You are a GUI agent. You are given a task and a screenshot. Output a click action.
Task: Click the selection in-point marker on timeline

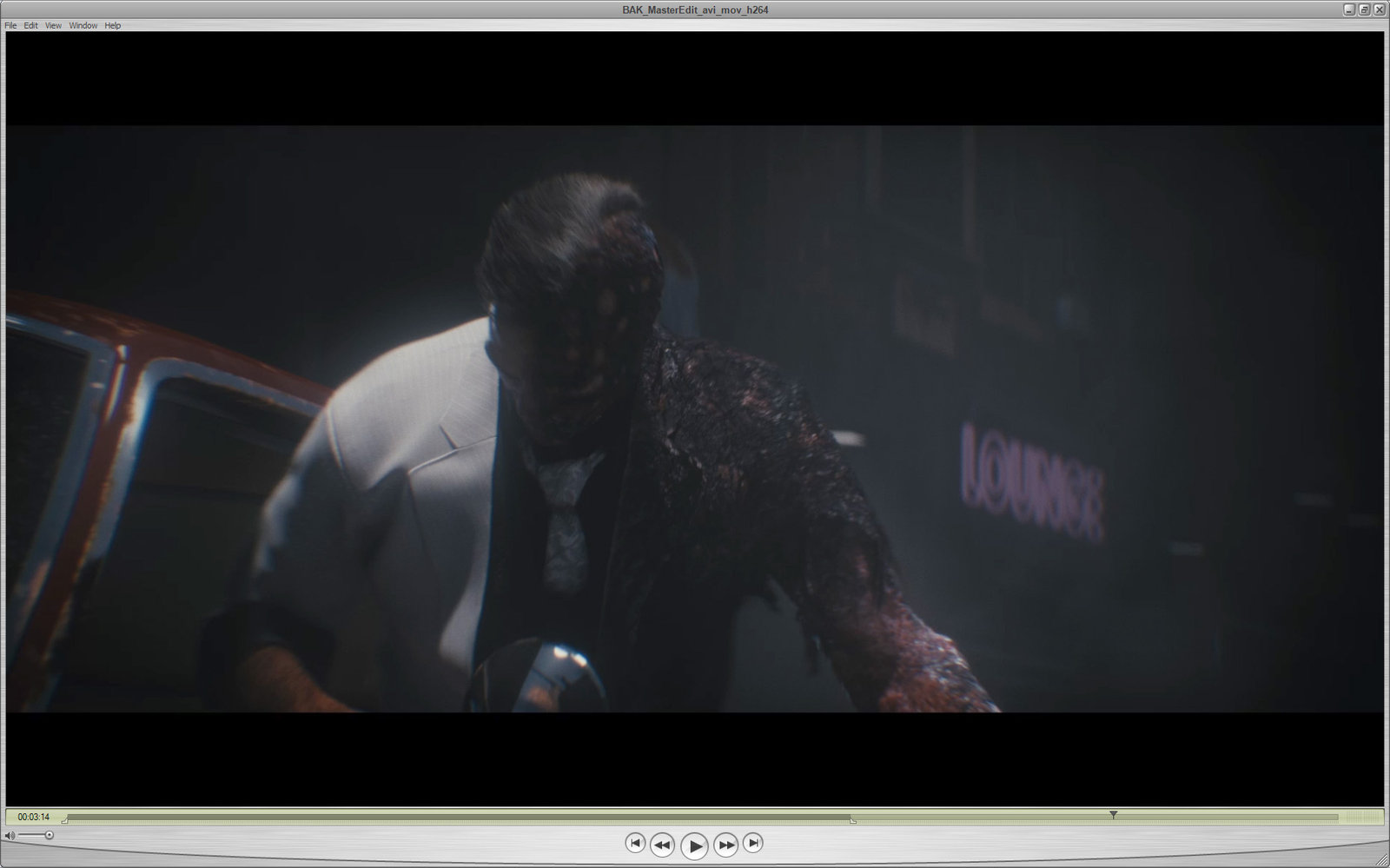[x=64, y=820]
